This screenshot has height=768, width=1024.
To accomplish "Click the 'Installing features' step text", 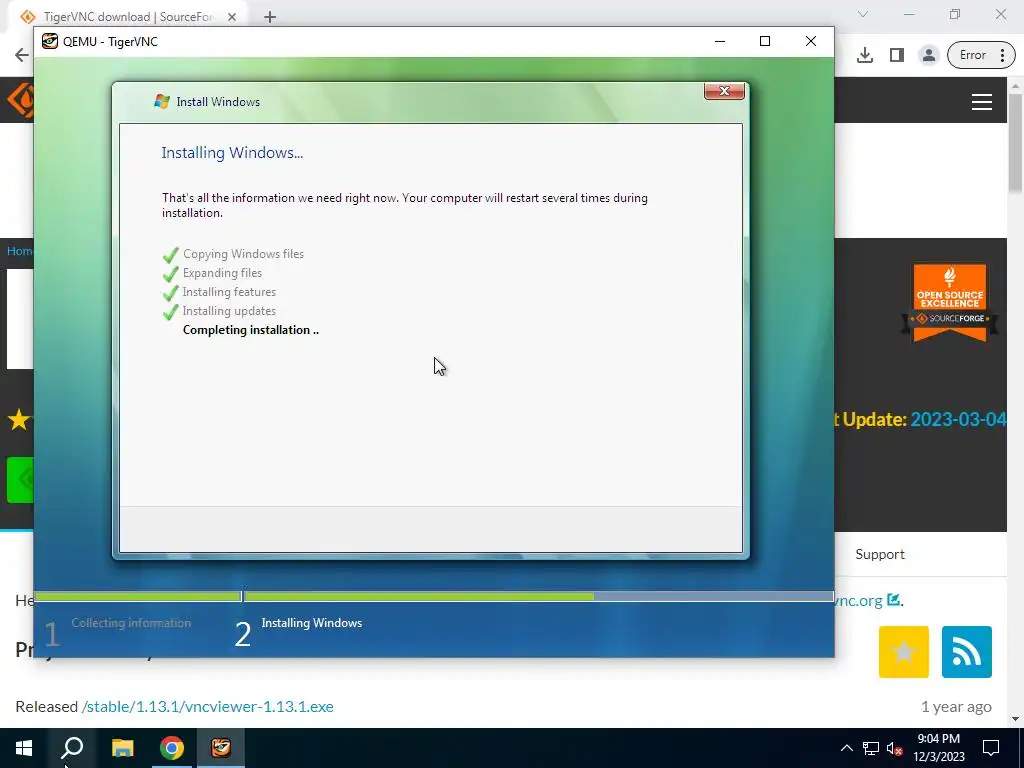I will 229,292.
